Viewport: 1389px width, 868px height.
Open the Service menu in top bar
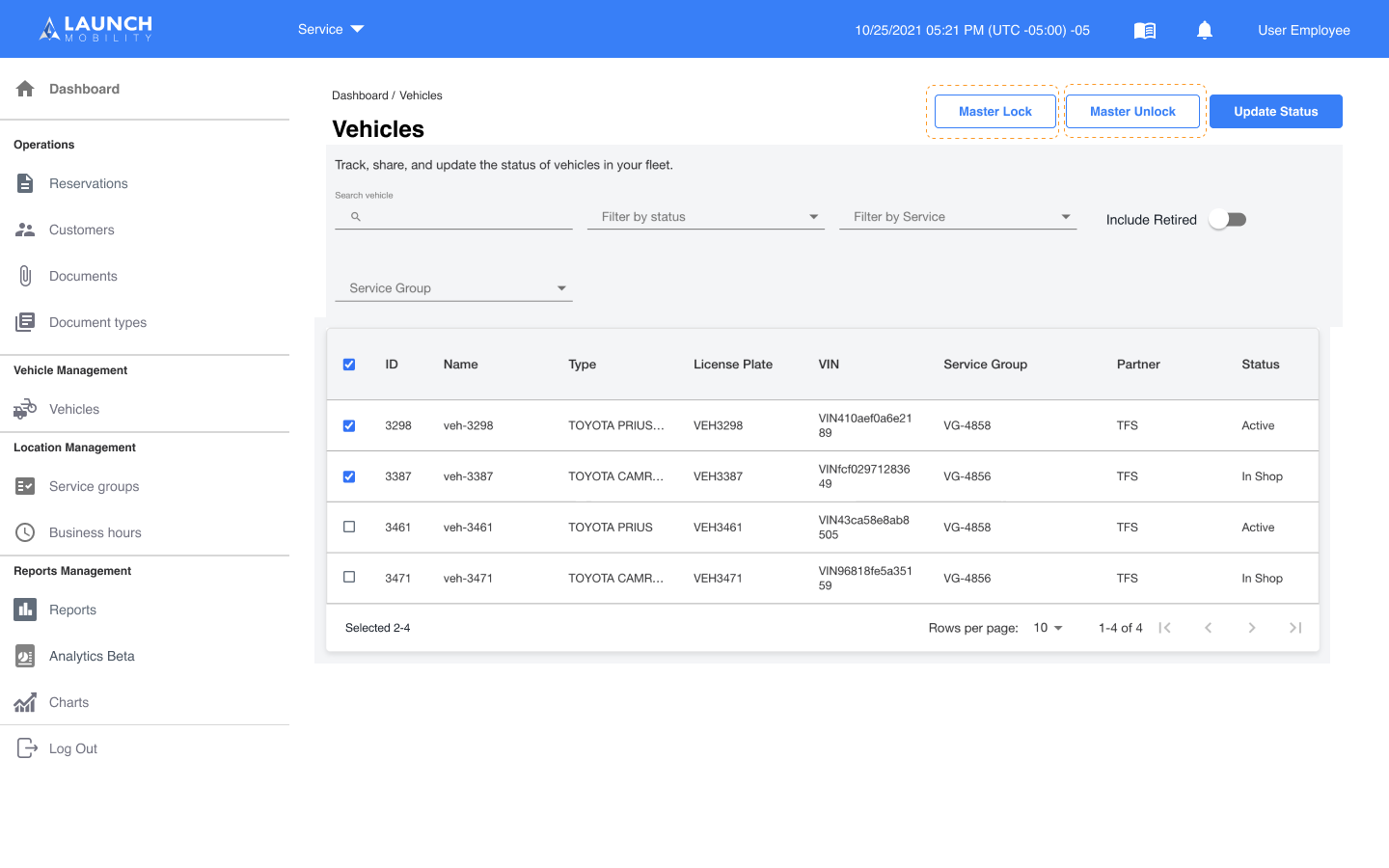coord(330,29)
